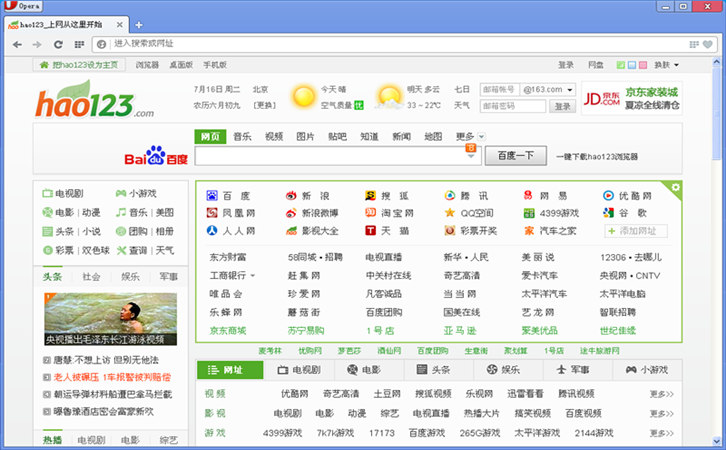Select the green skin color swatch

coord(622,65)
